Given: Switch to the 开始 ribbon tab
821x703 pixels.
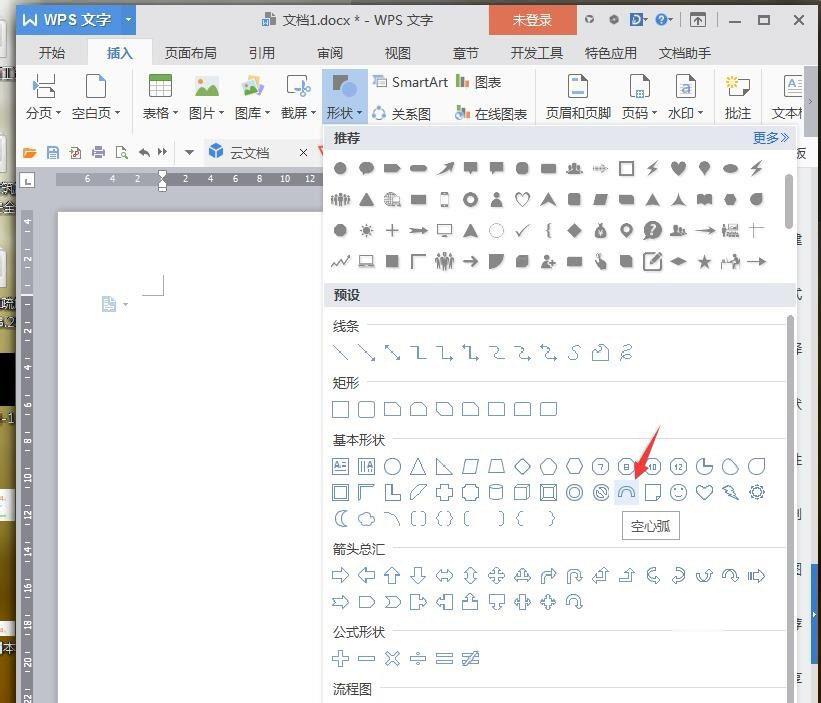Looking at the screenshot, I should pyautogui.click(x=51, y=53).
